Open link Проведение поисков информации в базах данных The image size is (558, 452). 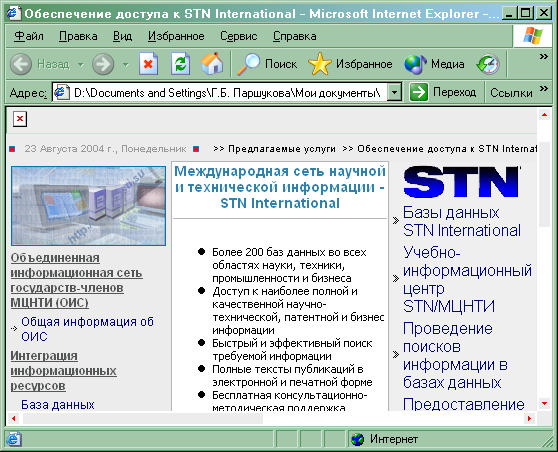[455, 355]
